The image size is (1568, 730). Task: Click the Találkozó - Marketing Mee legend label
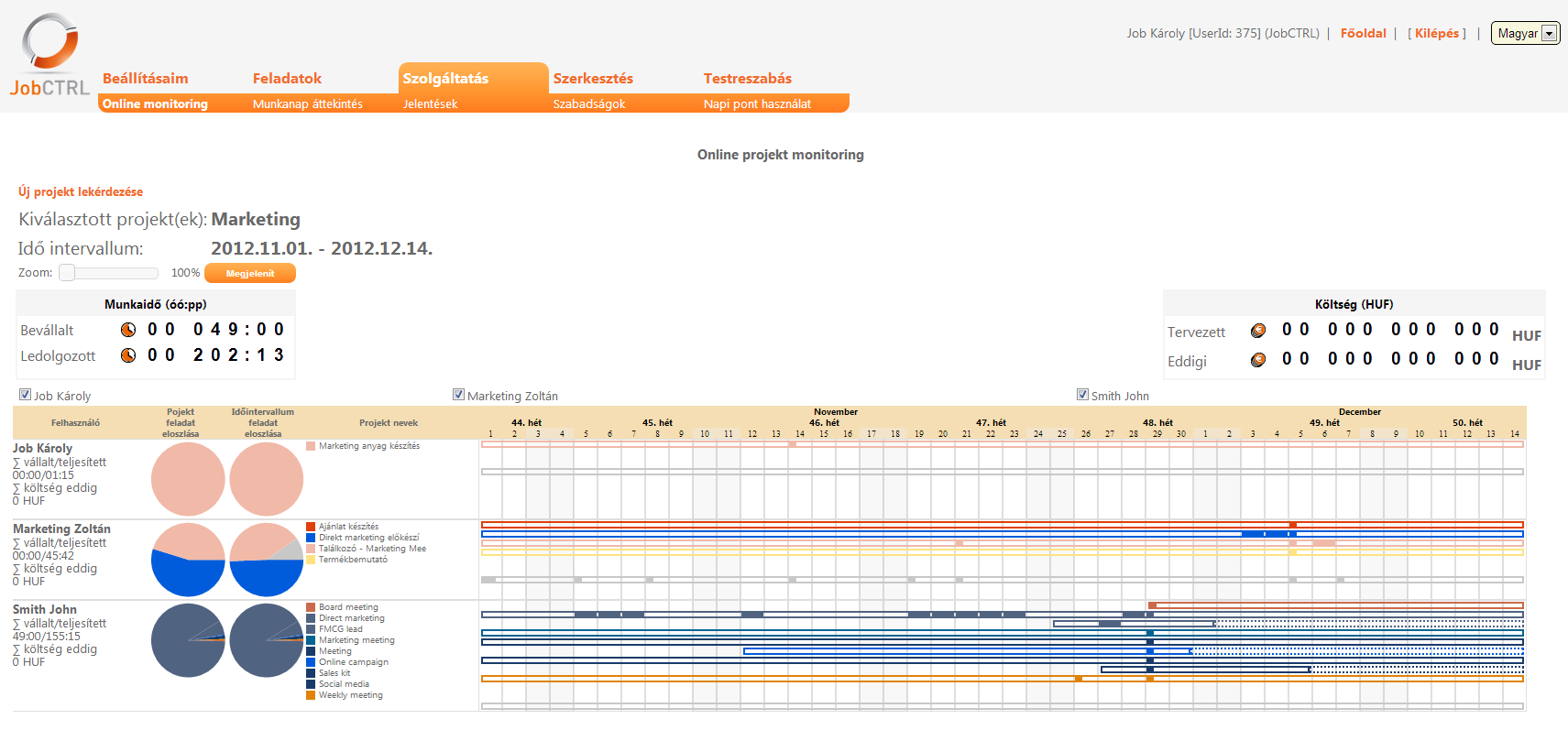pyautogui.click(x=372, y=549)
